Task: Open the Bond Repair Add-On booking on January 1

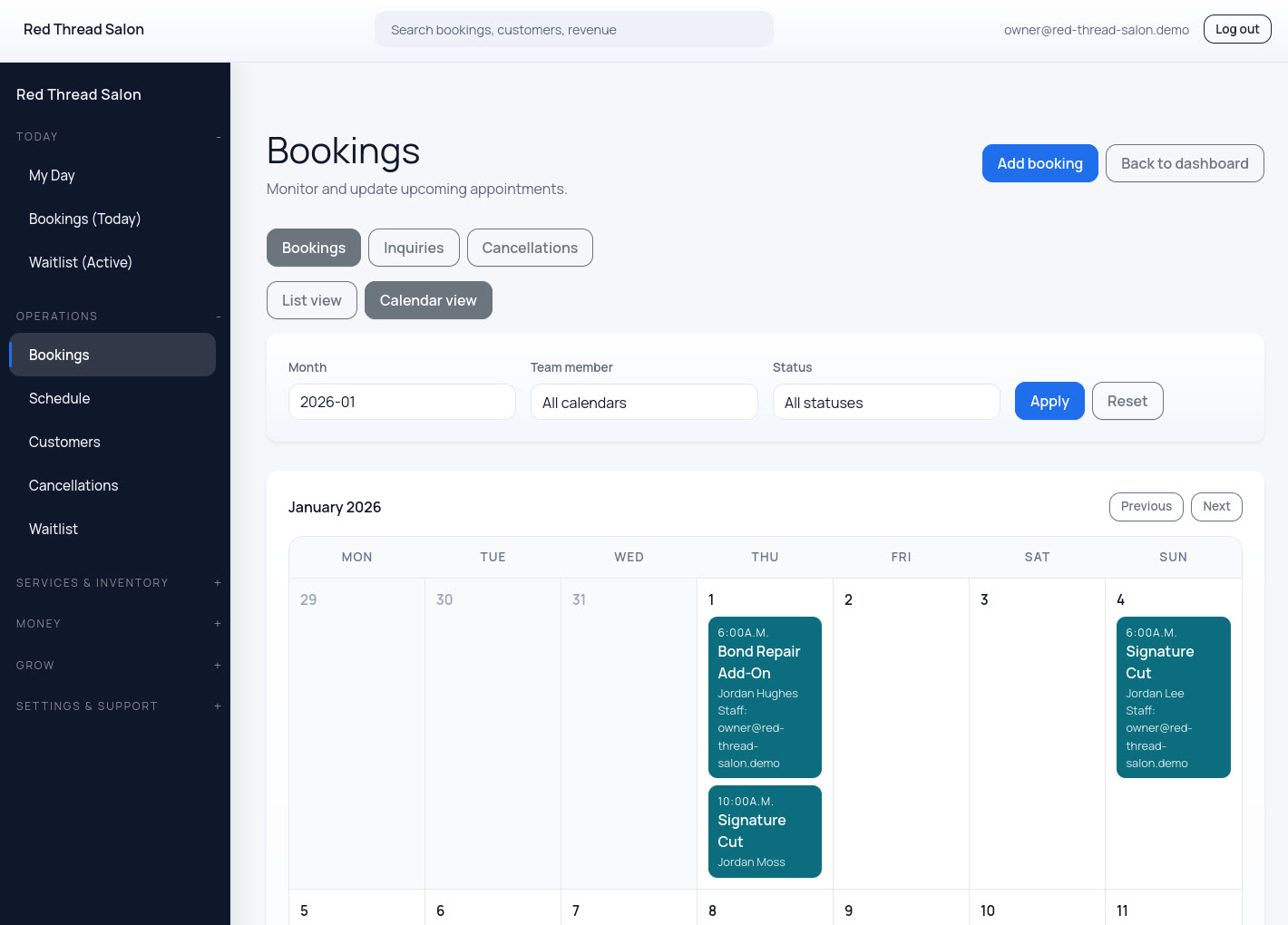Action: point(765,696)
